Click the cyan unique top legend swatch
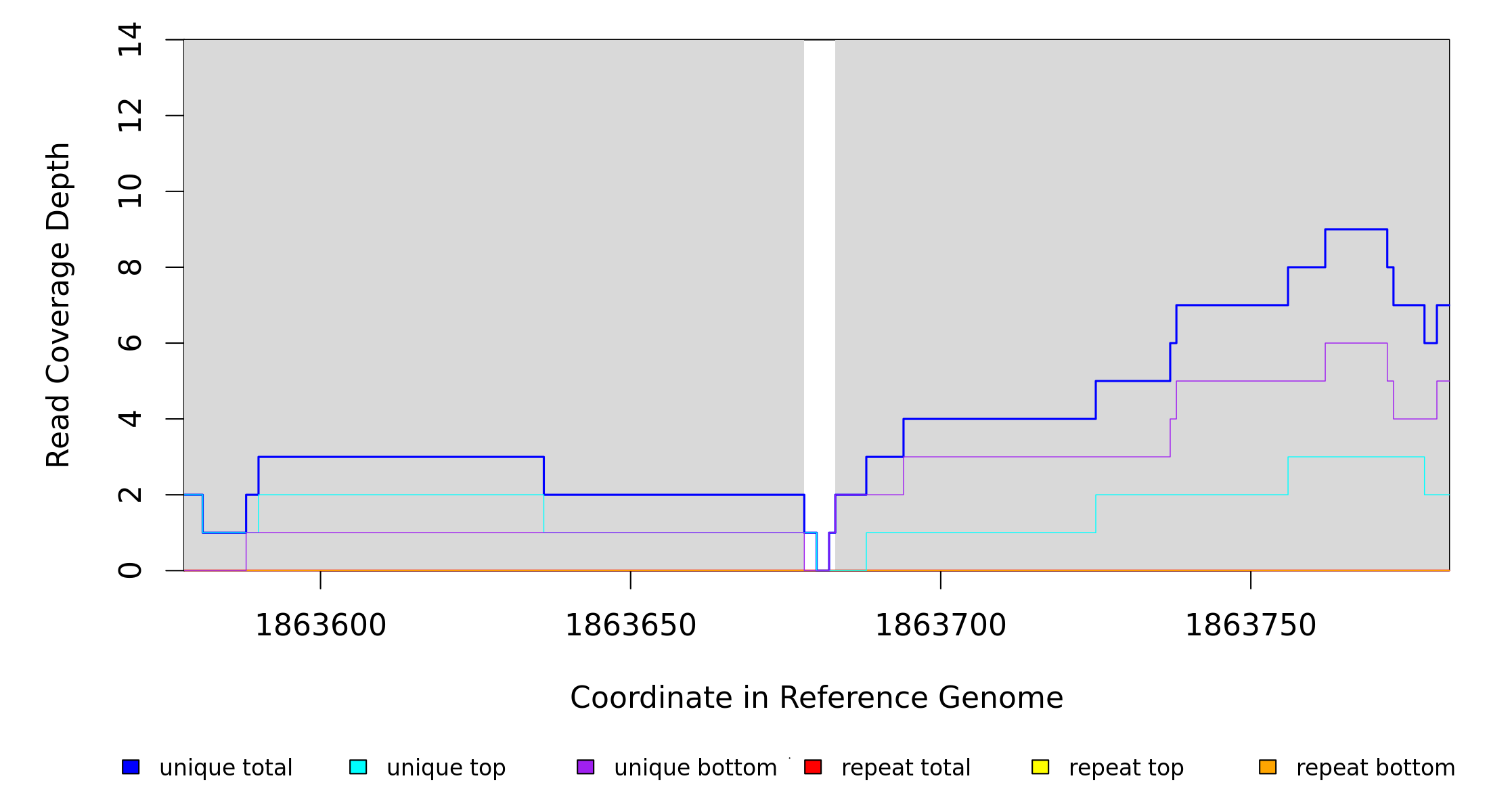The image size is (1489, 812). [358, 767]
